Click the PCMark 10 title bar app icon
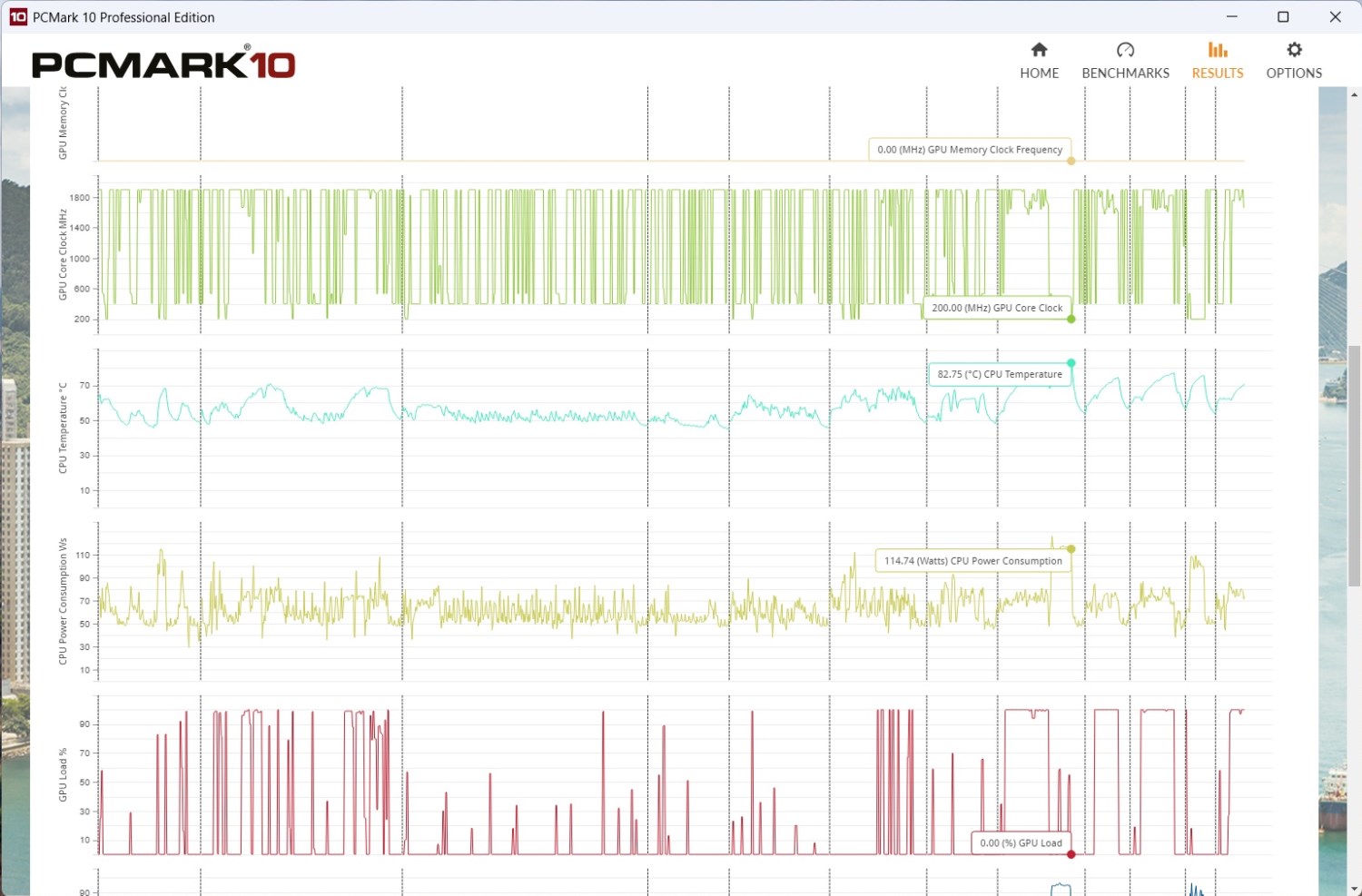The image size is (1362, 896). click(18, 17)
